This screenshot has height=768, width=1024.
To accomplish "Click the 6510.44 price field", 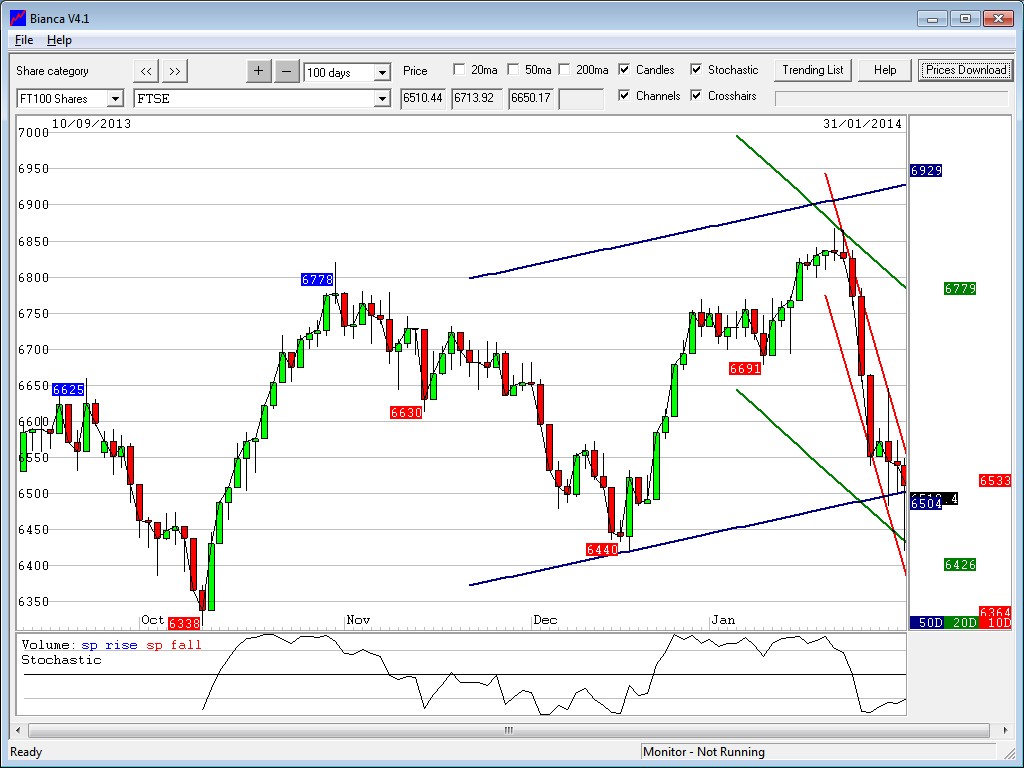I will (x=423, y=99).
